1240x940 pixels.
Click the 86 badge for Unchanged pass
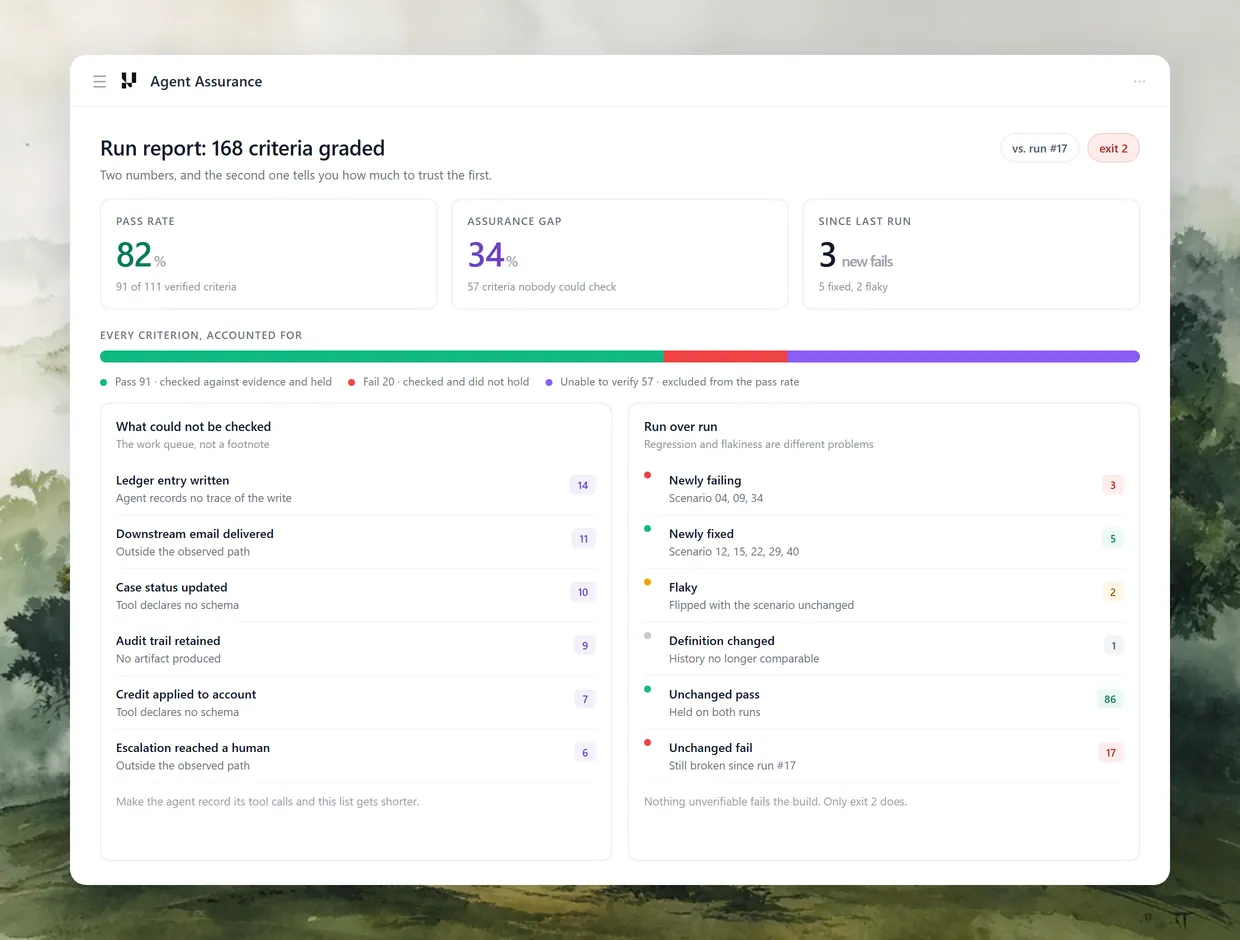[x=1110, y=699]
